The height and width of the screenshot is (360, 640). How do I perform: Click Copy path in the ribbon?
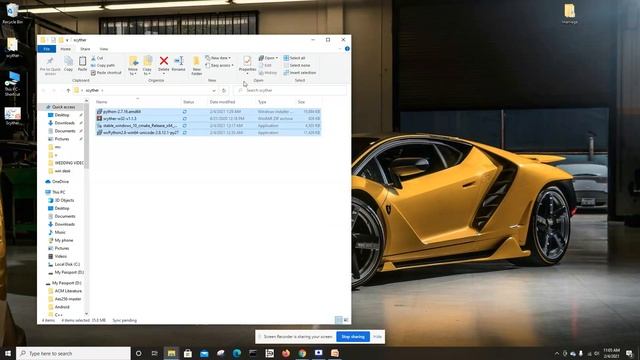click(103, 65)
